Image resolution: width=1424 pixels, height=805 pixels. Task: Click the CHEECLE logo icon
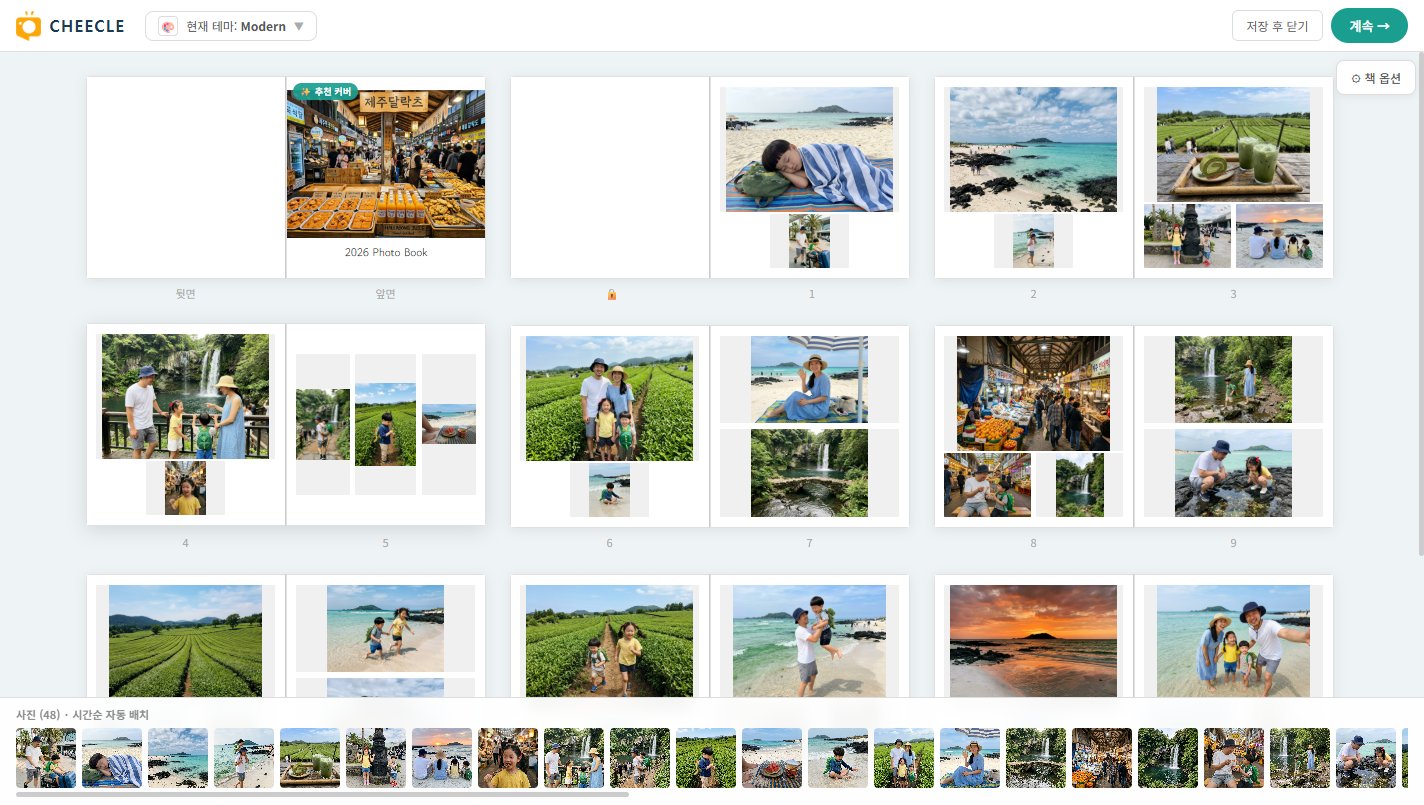[x=29, y=26]
